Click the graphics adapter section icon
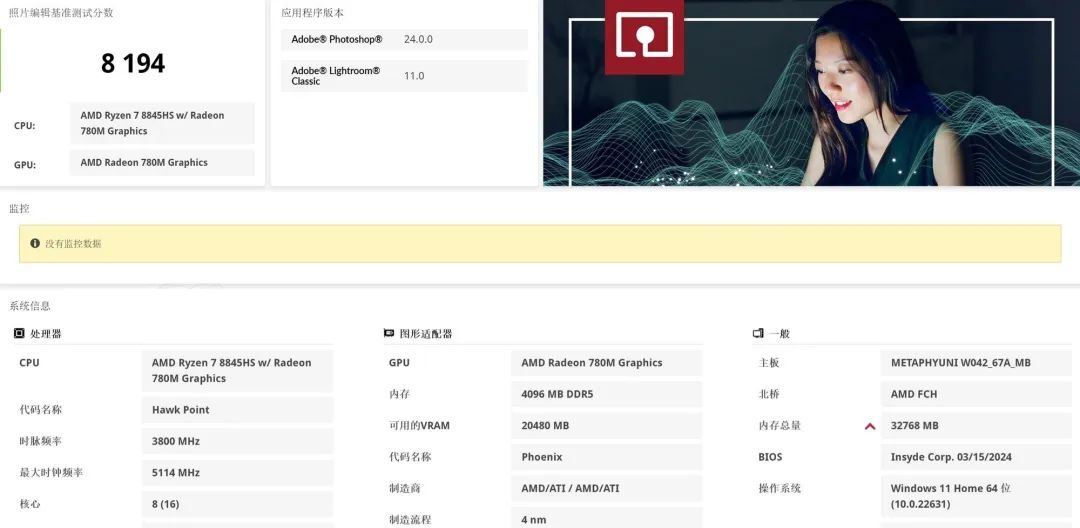The image size is (1080, 528). click(x=388, y=333)
